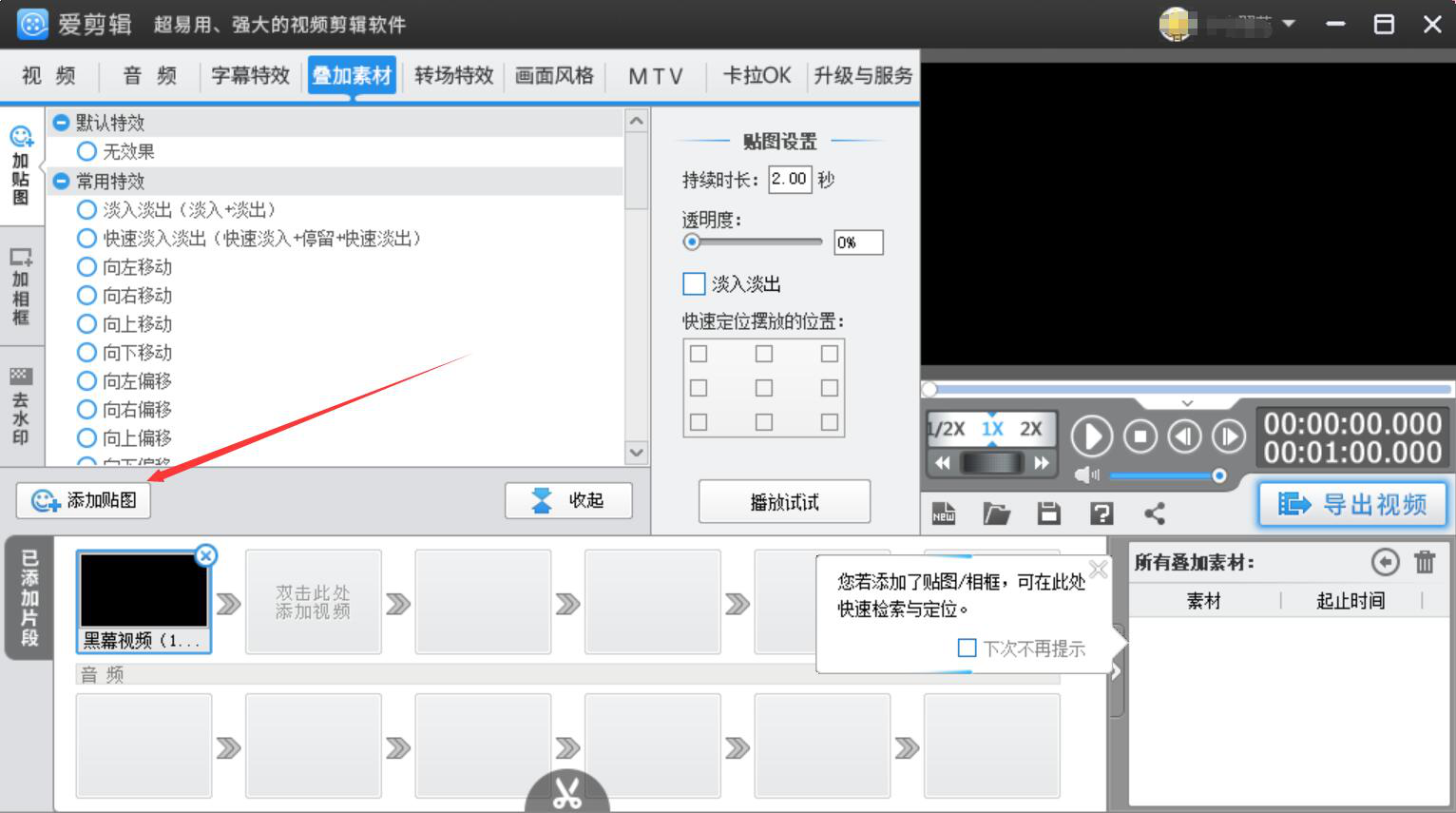This screenshot has width=1456, height=813.
Task: Click the 播放试试 button
Action: (x=784, y=501)
